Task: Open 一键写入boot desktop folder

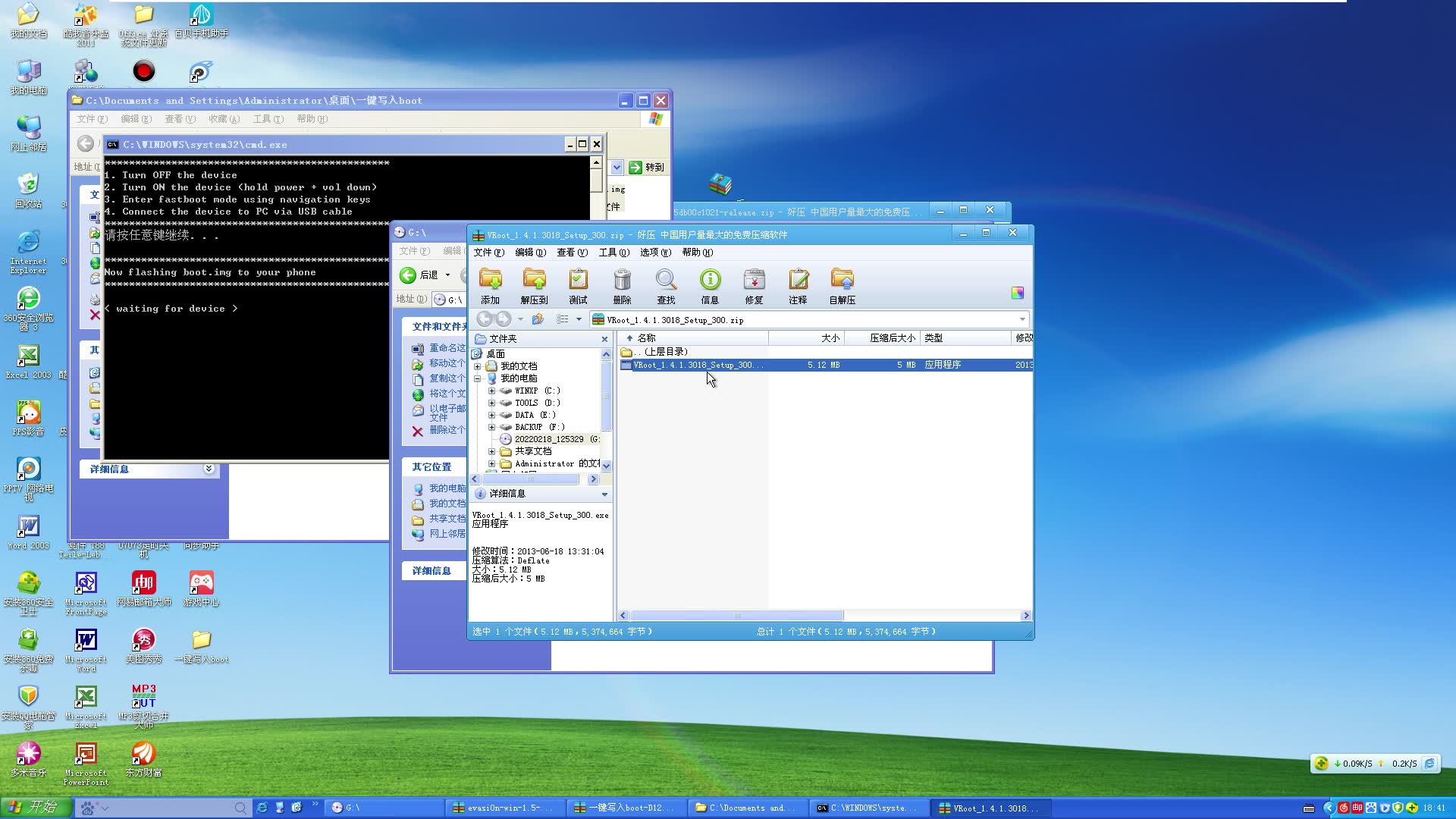Action: pyautogui.click(x=201, y=646)
